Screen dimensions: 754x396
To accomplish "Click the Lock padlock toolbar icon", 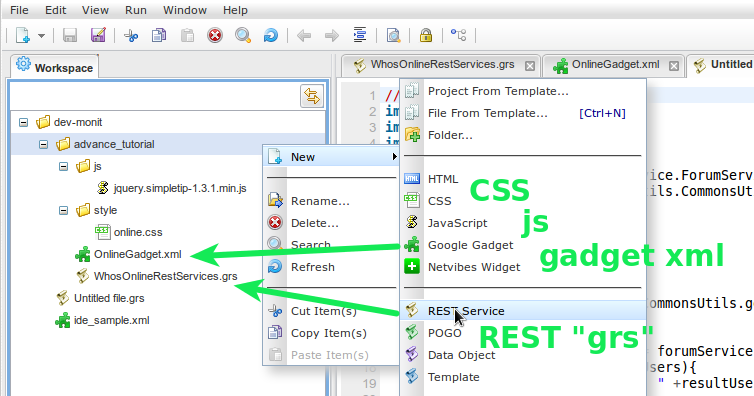I will pos(426,35).
